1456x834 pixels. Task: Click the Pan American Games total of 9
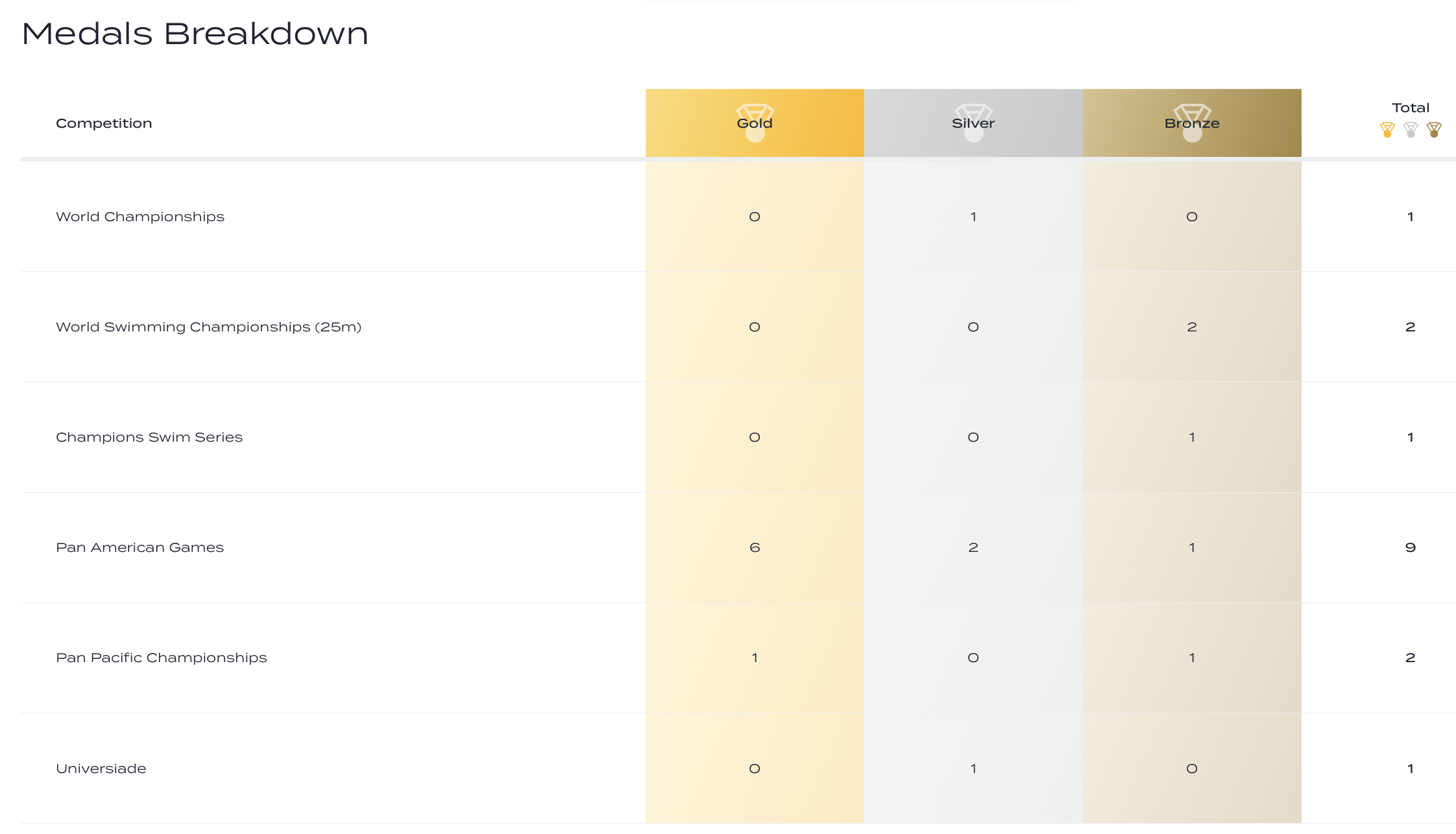pos(1411,547)
